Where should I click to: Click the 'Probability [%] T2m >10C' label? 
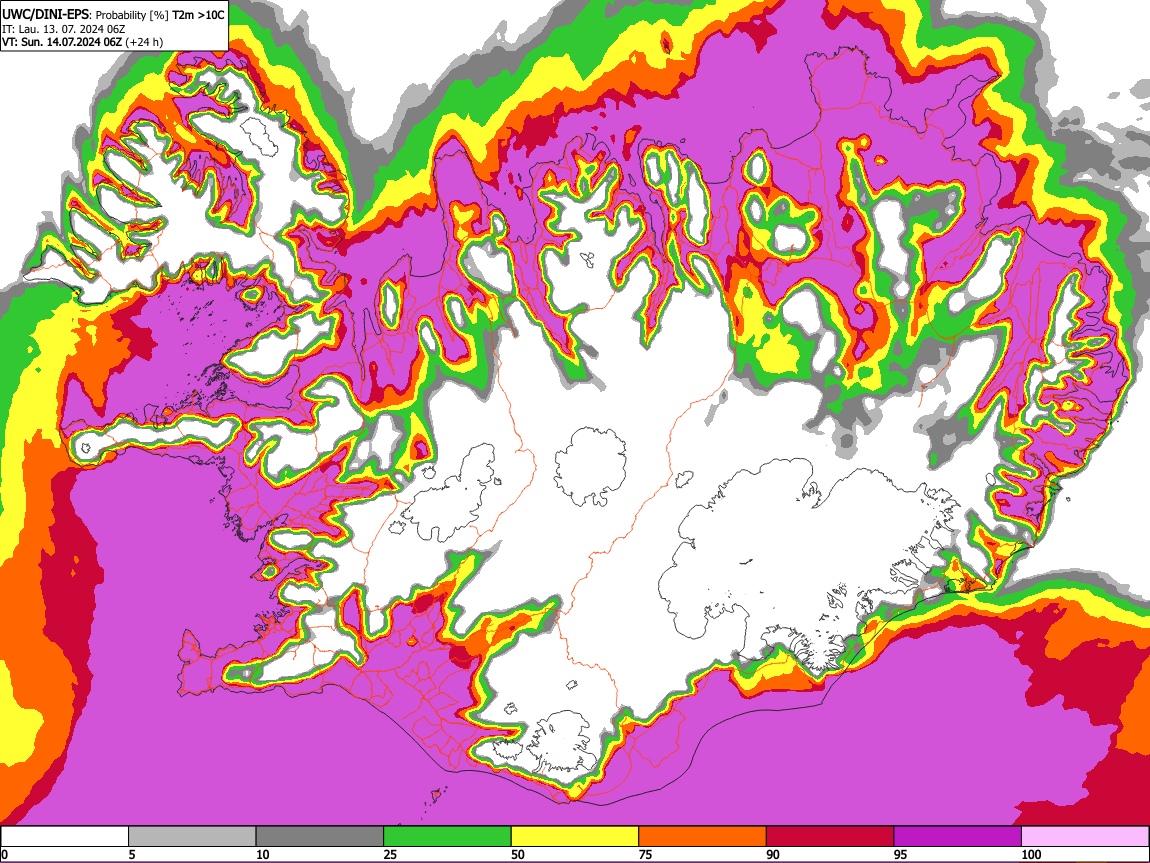[160, 15]
